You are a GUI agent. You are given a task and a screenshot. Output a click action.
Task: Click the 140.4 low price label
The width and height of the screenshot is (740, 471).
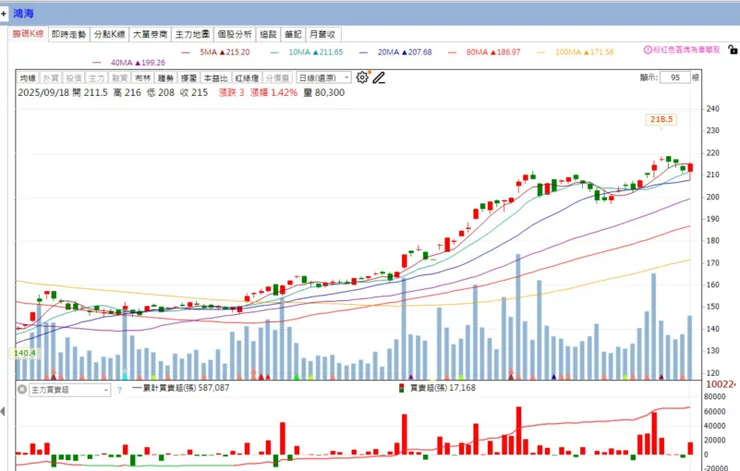25,353
